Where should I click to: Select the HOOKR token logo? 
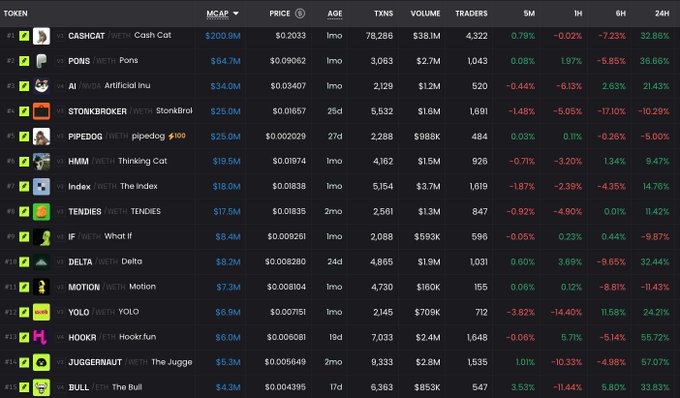tap(41, 337)
